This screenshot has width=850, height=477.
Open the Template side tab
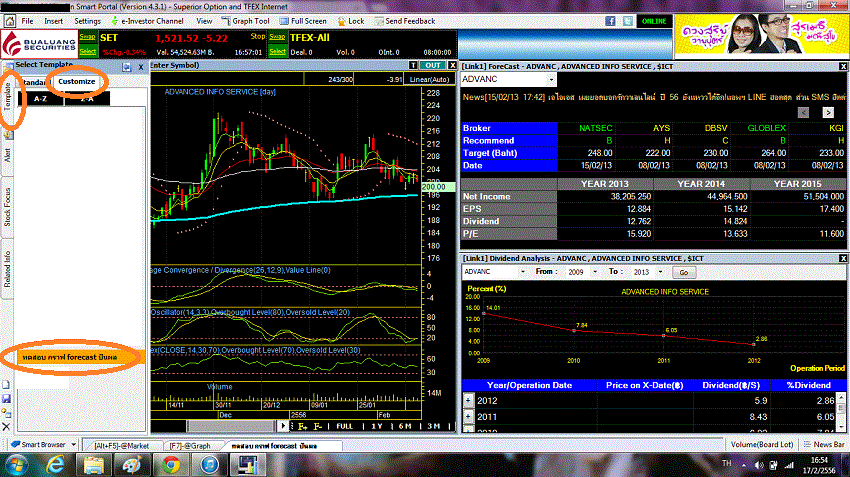point(7,98)
